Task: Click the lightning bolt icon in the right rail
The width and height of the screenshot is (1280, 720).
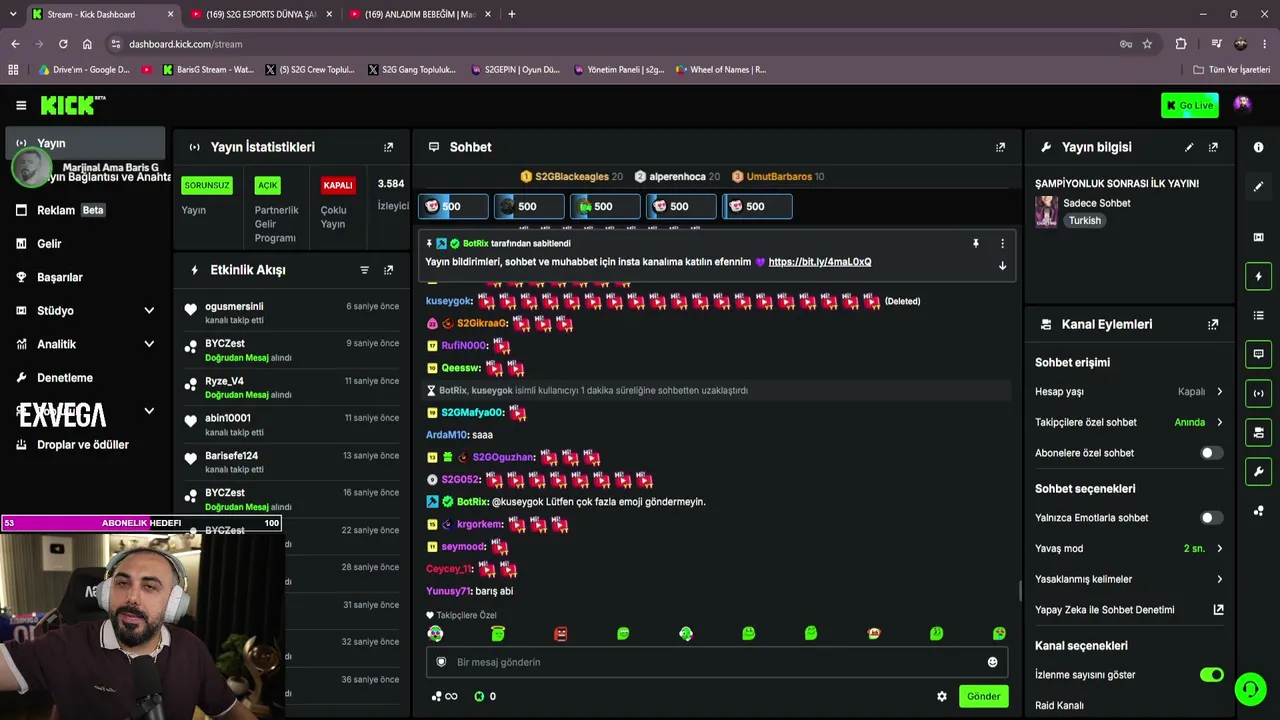Action: 1258,276
